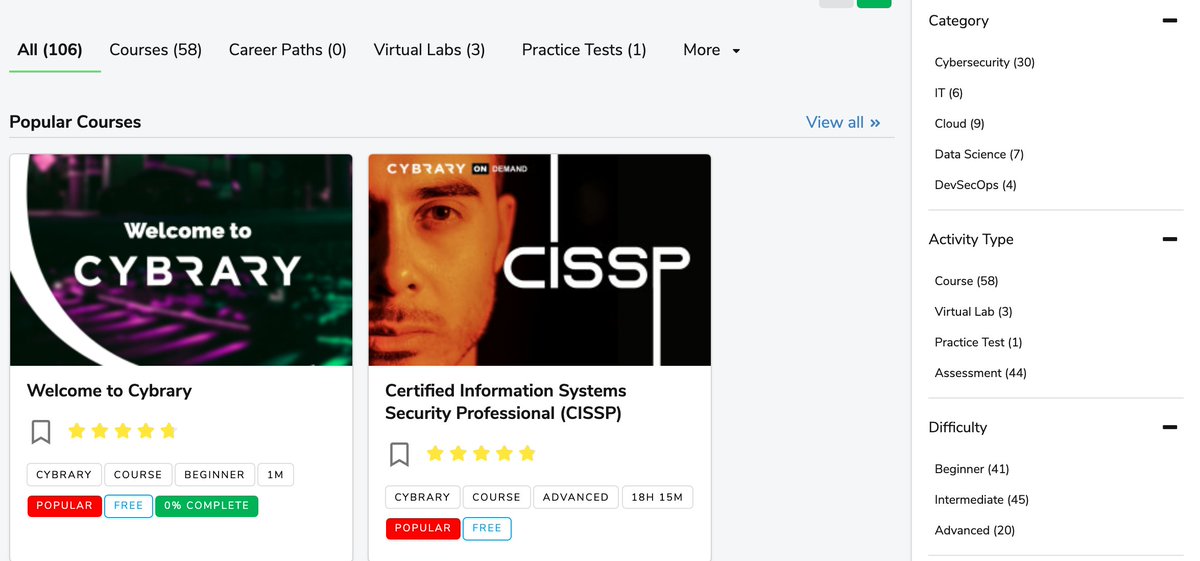Switch to the All (106) tab
Screen dimensions: 1200x561
50,50
